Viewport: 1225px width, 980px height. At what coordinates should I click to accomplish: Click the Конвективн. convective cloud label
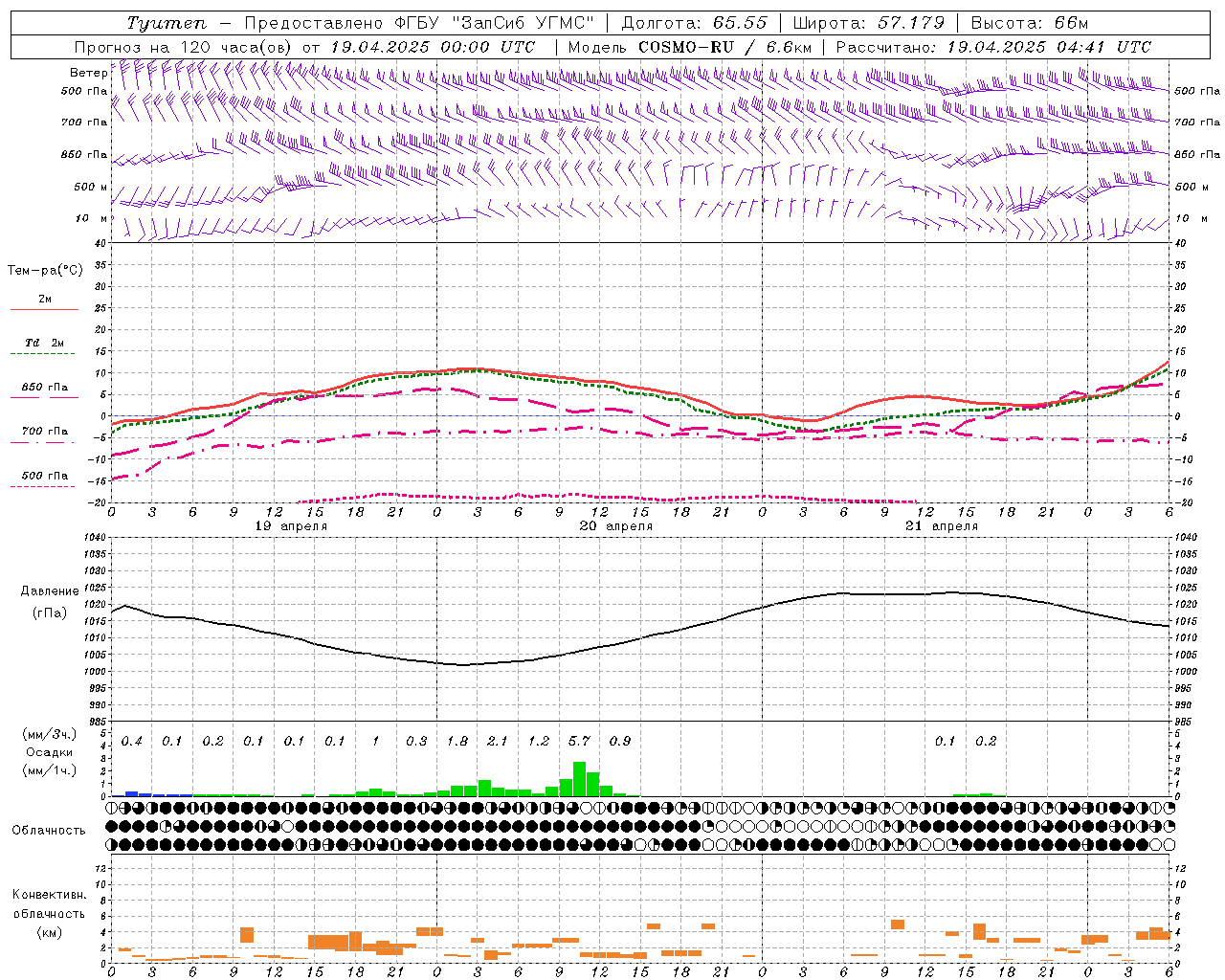tap(49, 895)
